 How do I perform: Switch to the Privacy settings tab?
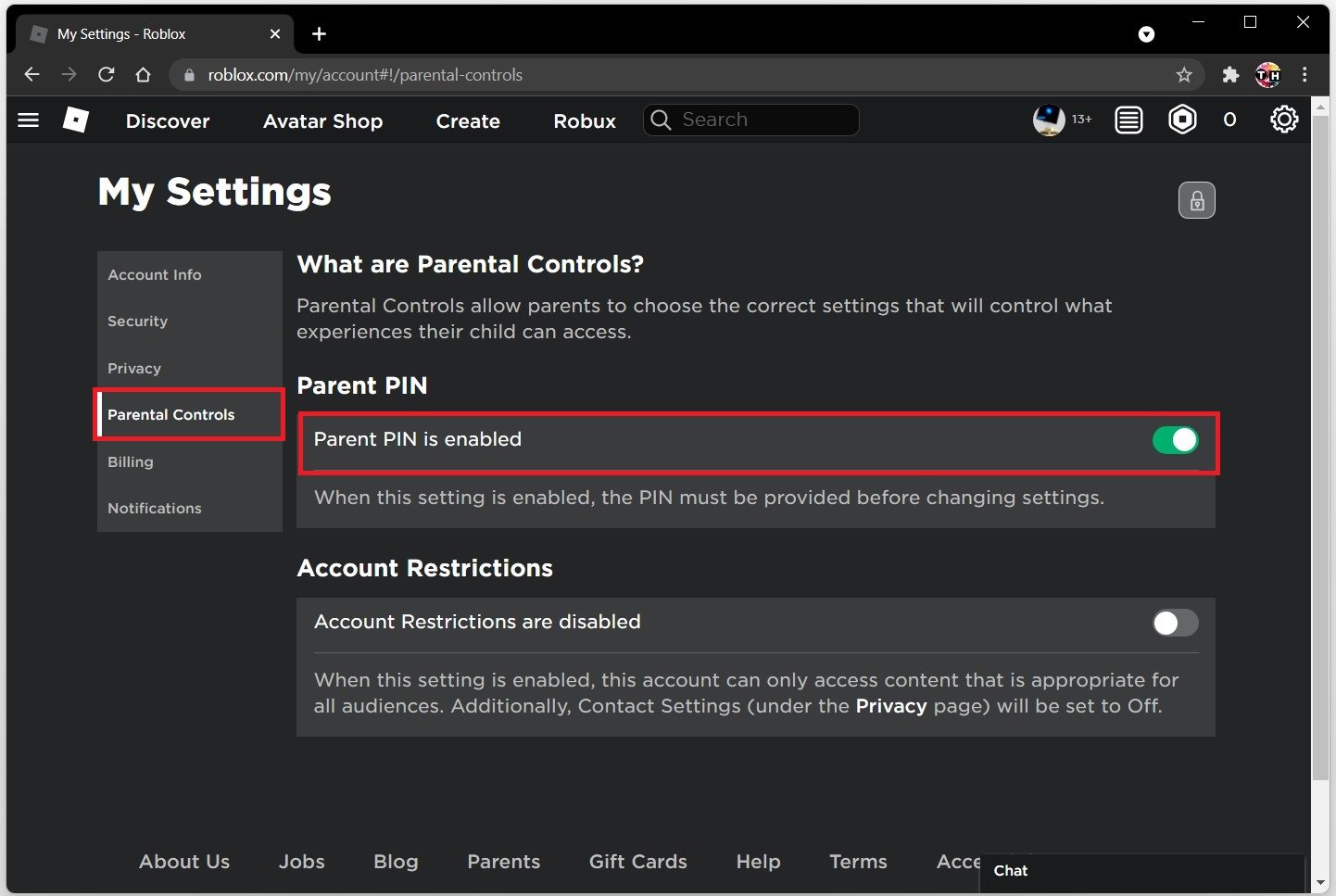click(134, 369)
